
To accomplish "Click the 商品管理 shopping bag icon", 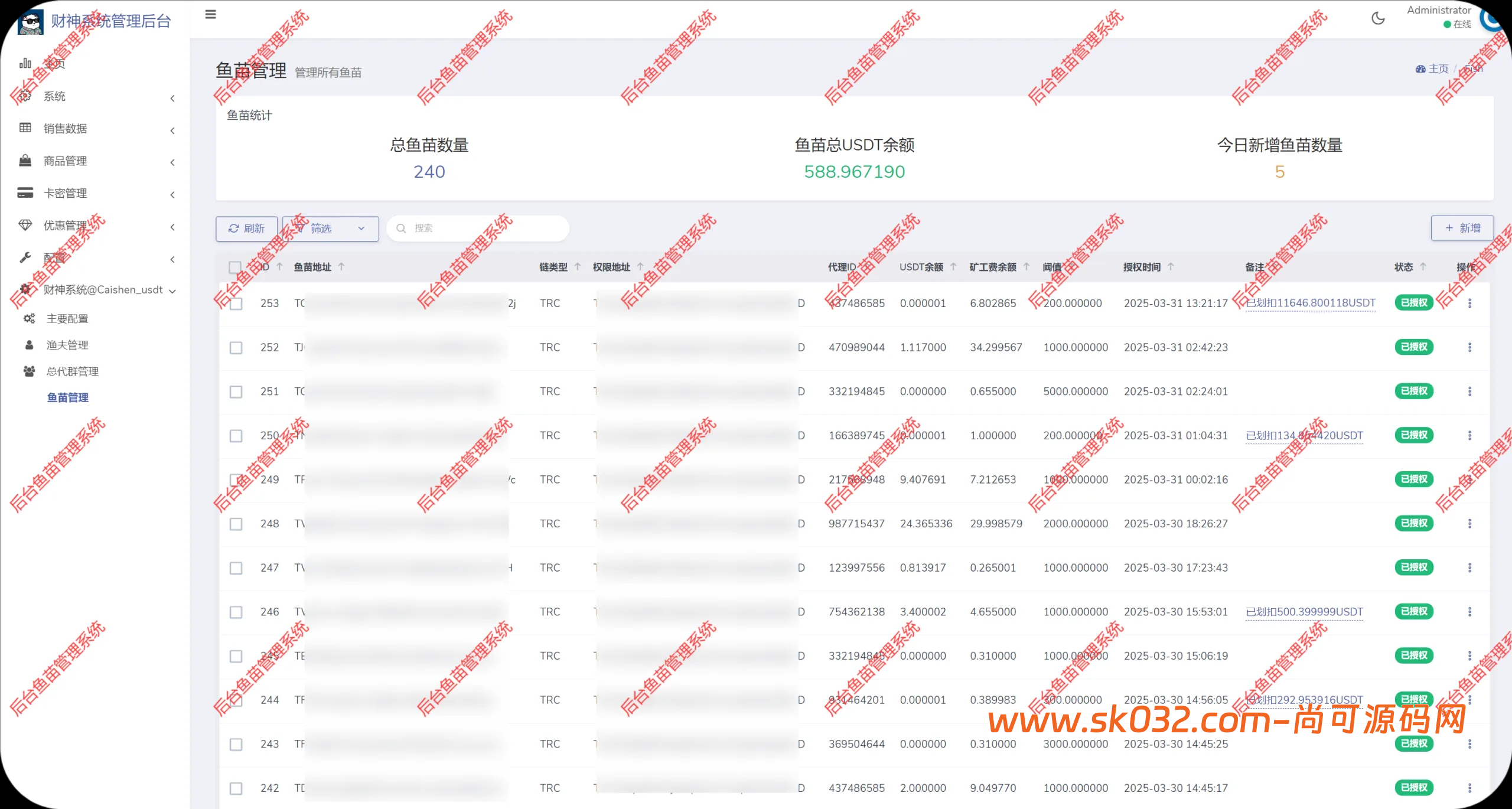I will (25, 161).
